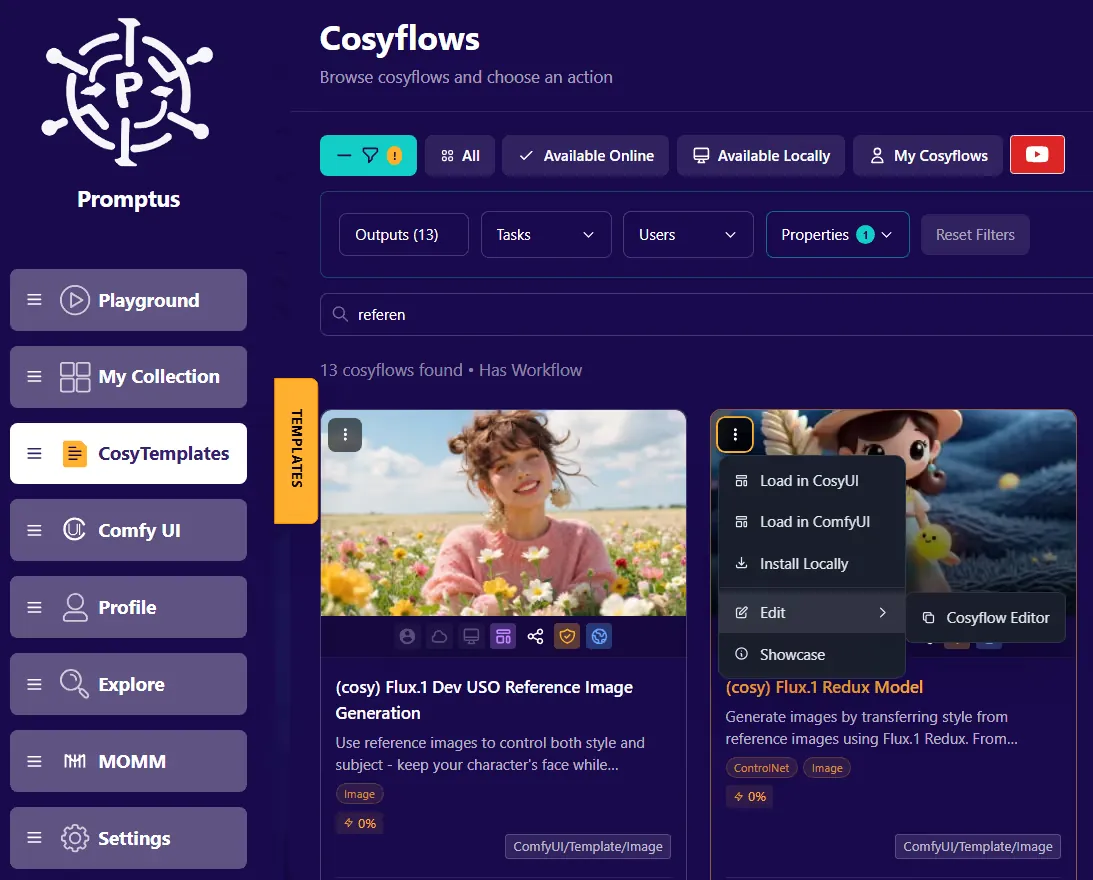The image size is (1093, 880).
Task: Open the (cosy) Flux.1 Redux Model title
Action: point(824,687)
